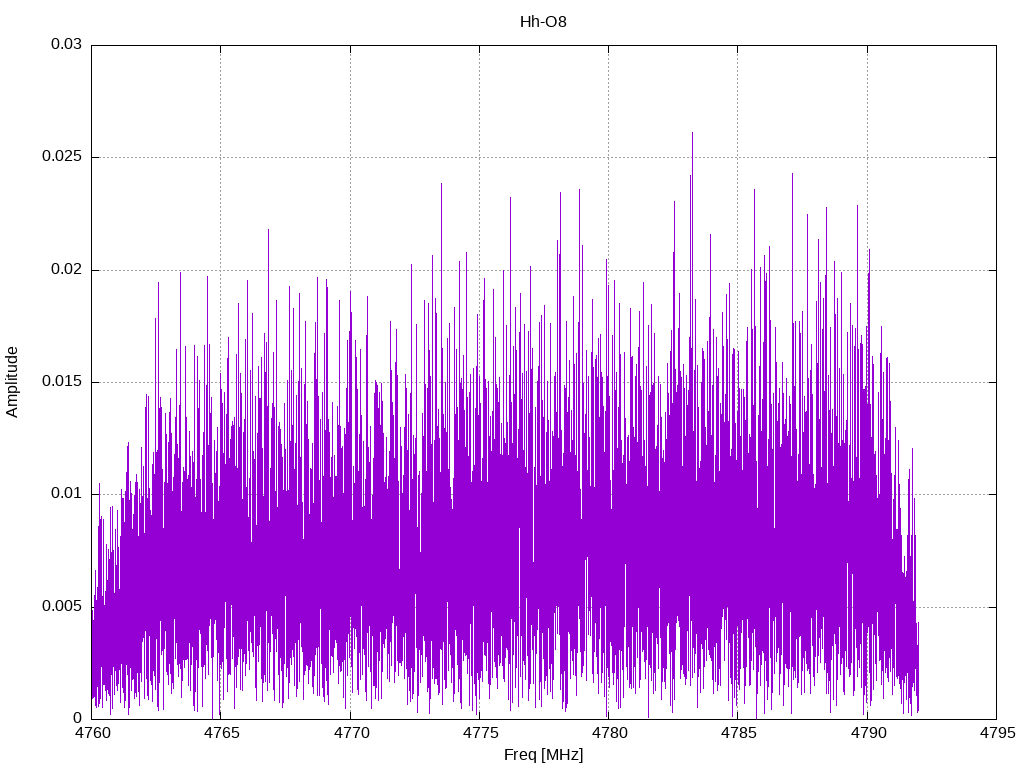Click the Freq [MHz] x-axis label
Image resolution: width=1024 pixels, height=768 pixels.
pyautogui.click(x=543, y=755)
